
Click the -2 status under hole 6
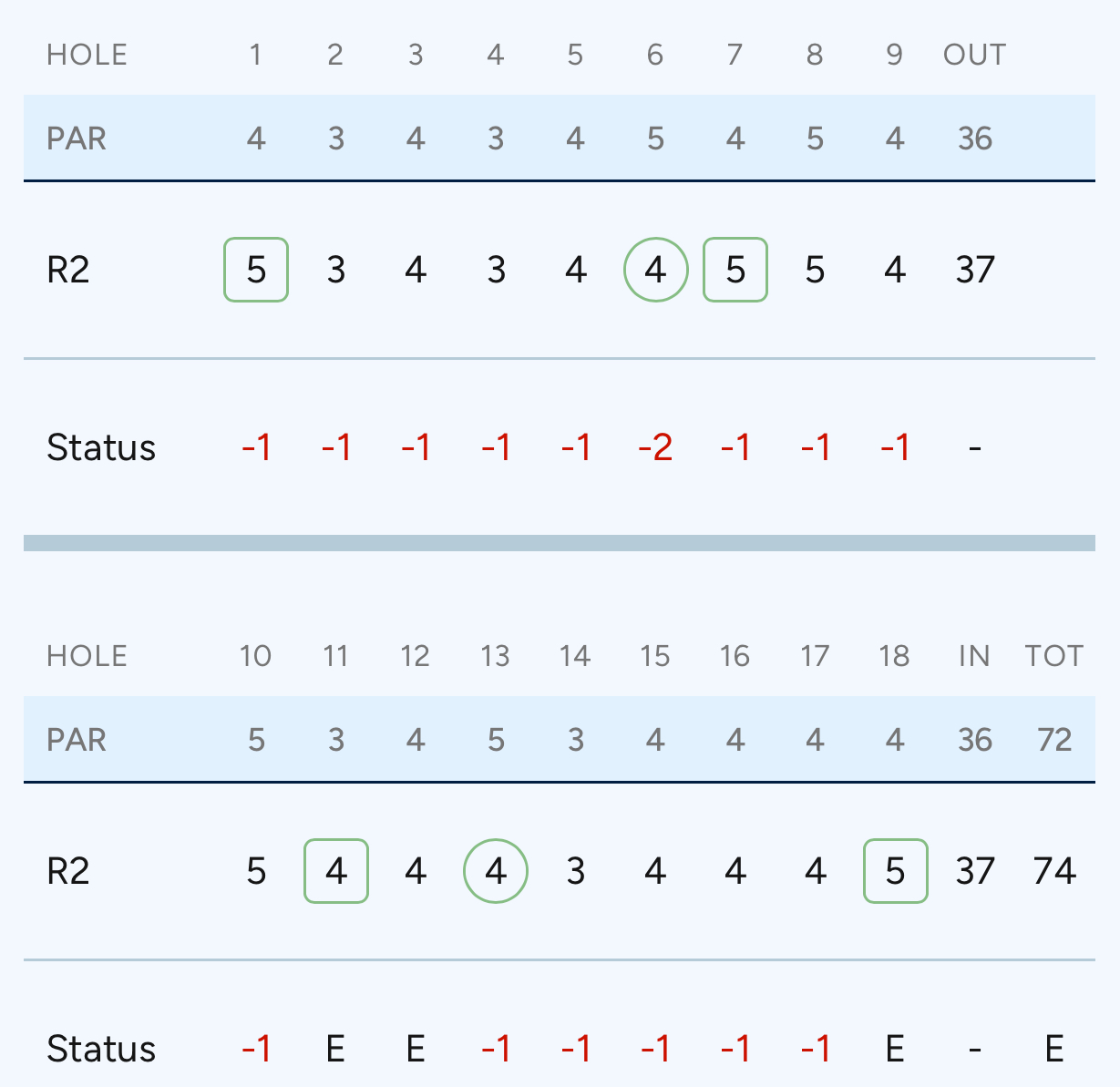655,447
